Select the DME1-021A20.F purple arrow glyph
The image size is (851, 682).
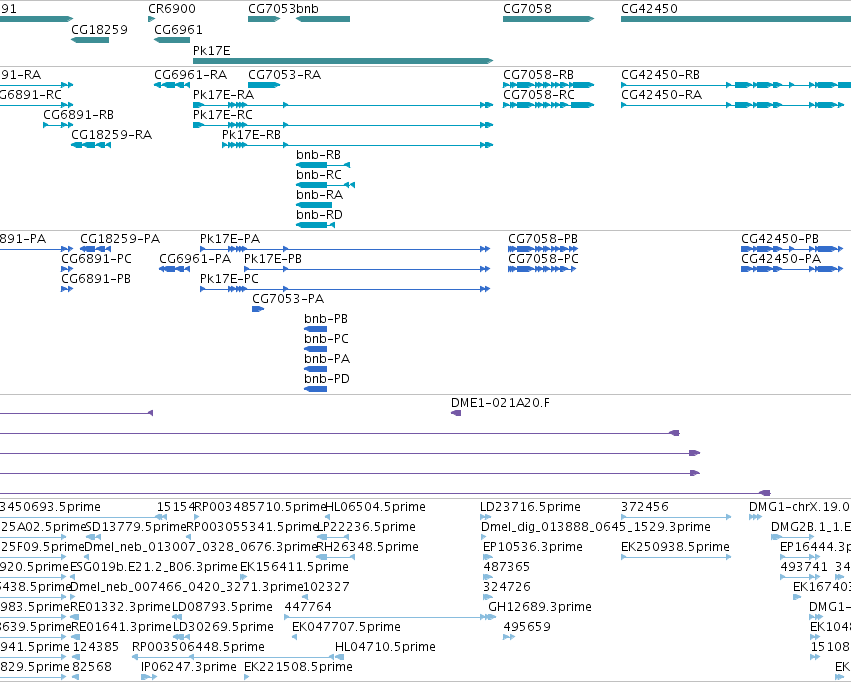(456, 413)
